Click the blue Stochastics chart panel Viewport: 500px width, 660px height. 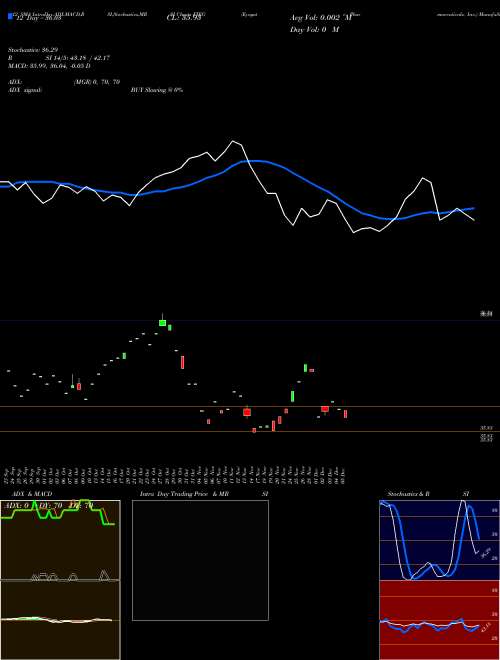(439, 540)
